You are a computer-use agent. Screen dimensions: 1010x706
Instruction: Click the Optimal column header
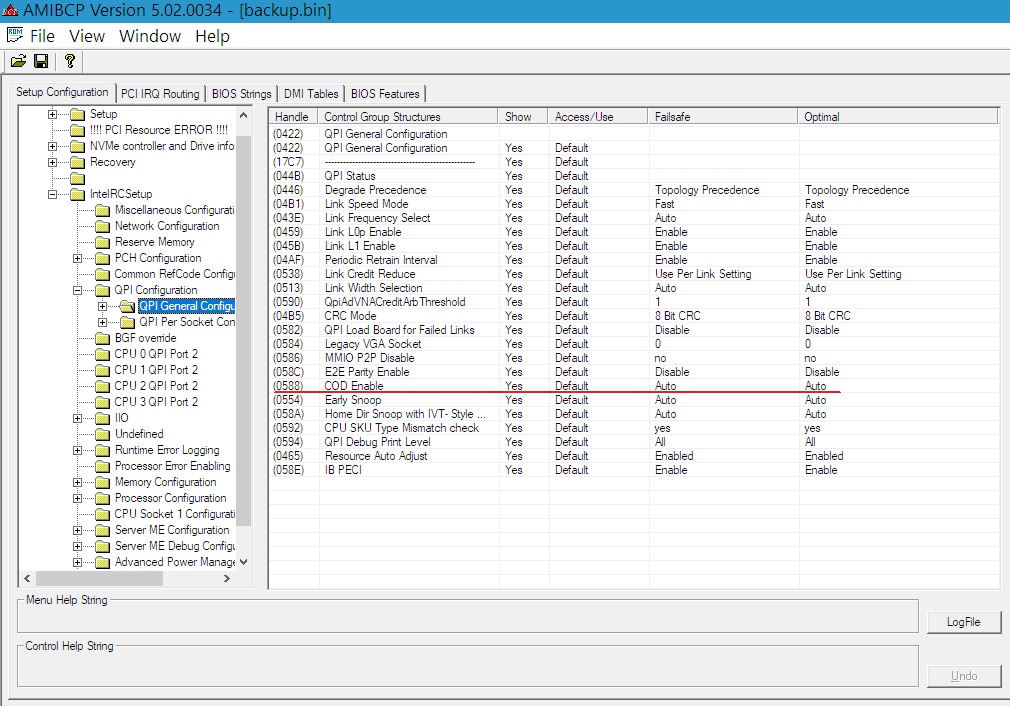pyautogui.click(x=898, y=117)
